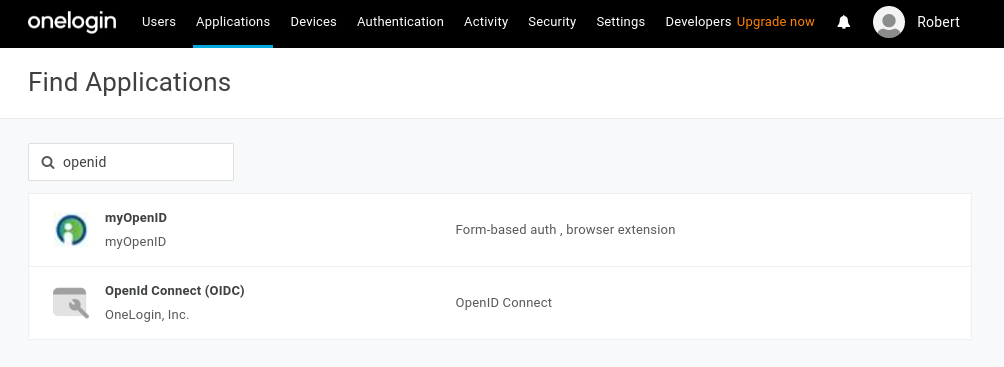Open the notifications bell

844,22
